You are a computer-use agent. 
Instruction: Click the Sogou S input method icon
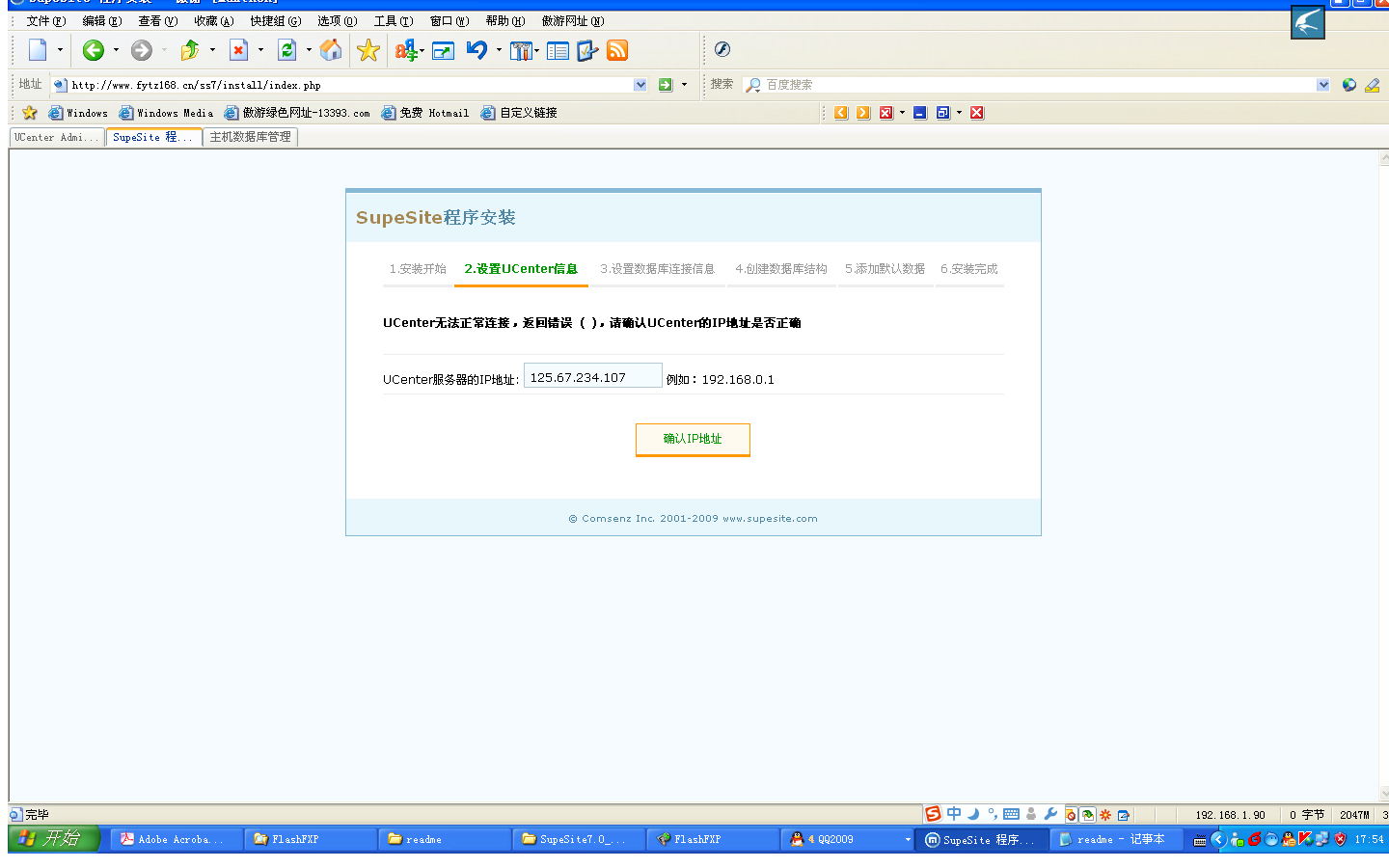[x=933, y=814]
